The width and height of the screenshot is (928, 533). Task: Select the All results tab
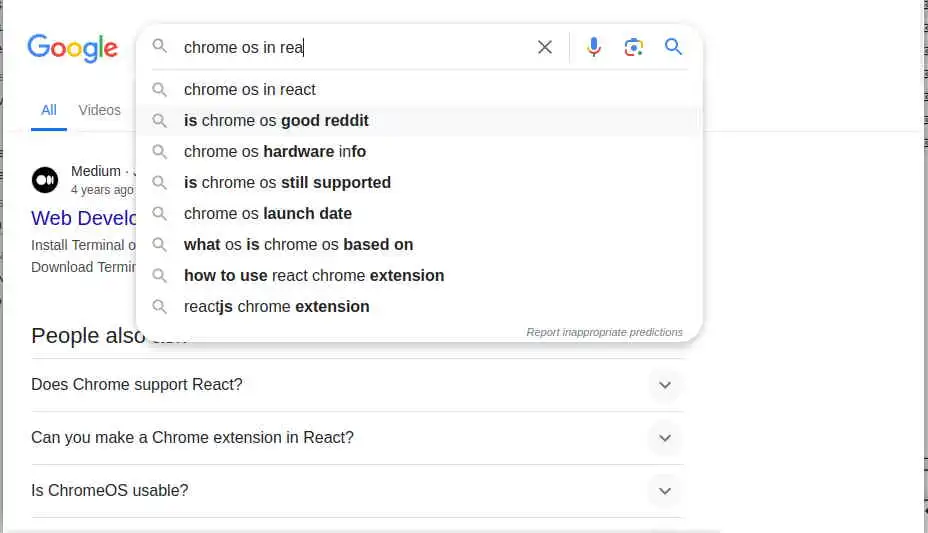click(x=48, y=110)
